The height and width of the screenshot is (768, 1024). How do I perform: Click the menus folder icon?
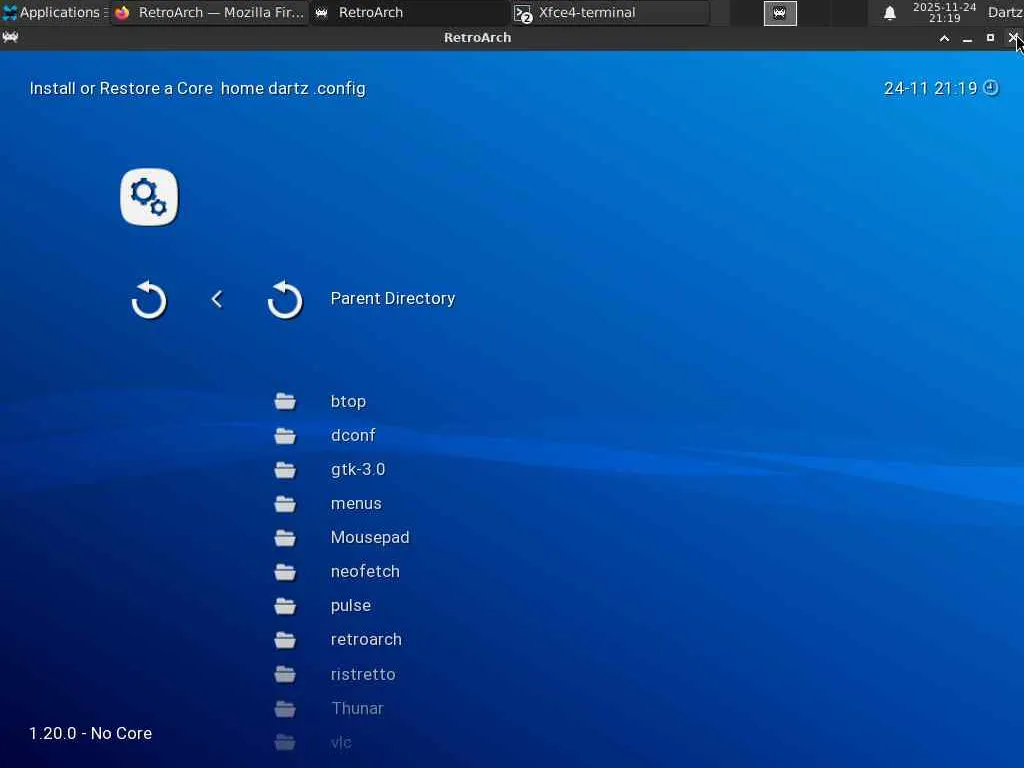285,504
